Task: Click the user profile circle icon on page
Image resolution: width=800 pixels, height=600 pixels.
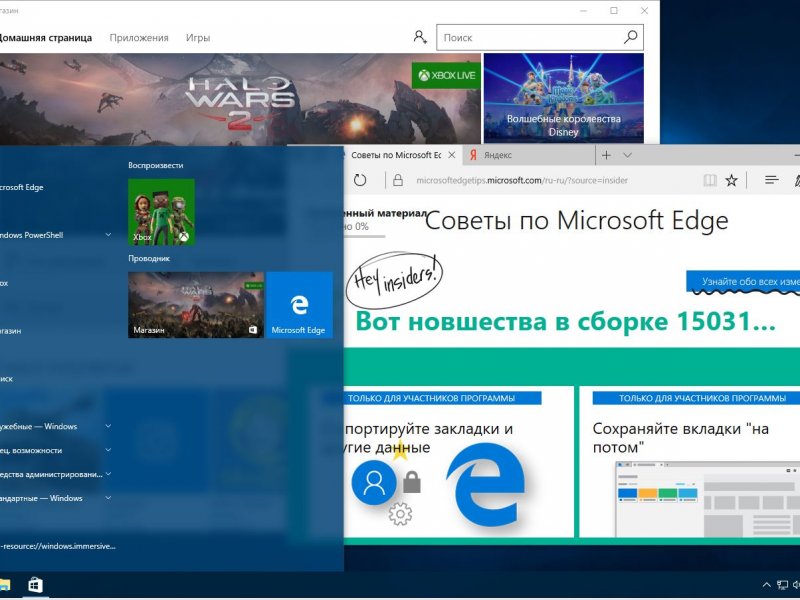Action: (x=374, y=482)
